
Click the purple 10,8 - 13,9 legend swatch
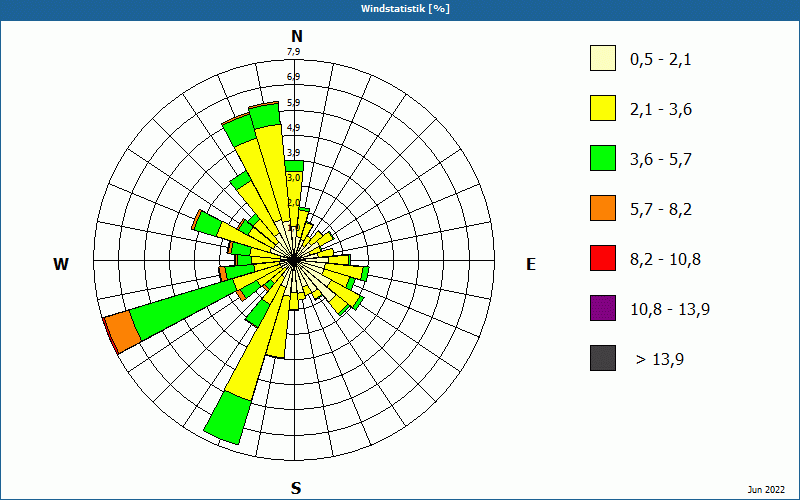point(603,308)
